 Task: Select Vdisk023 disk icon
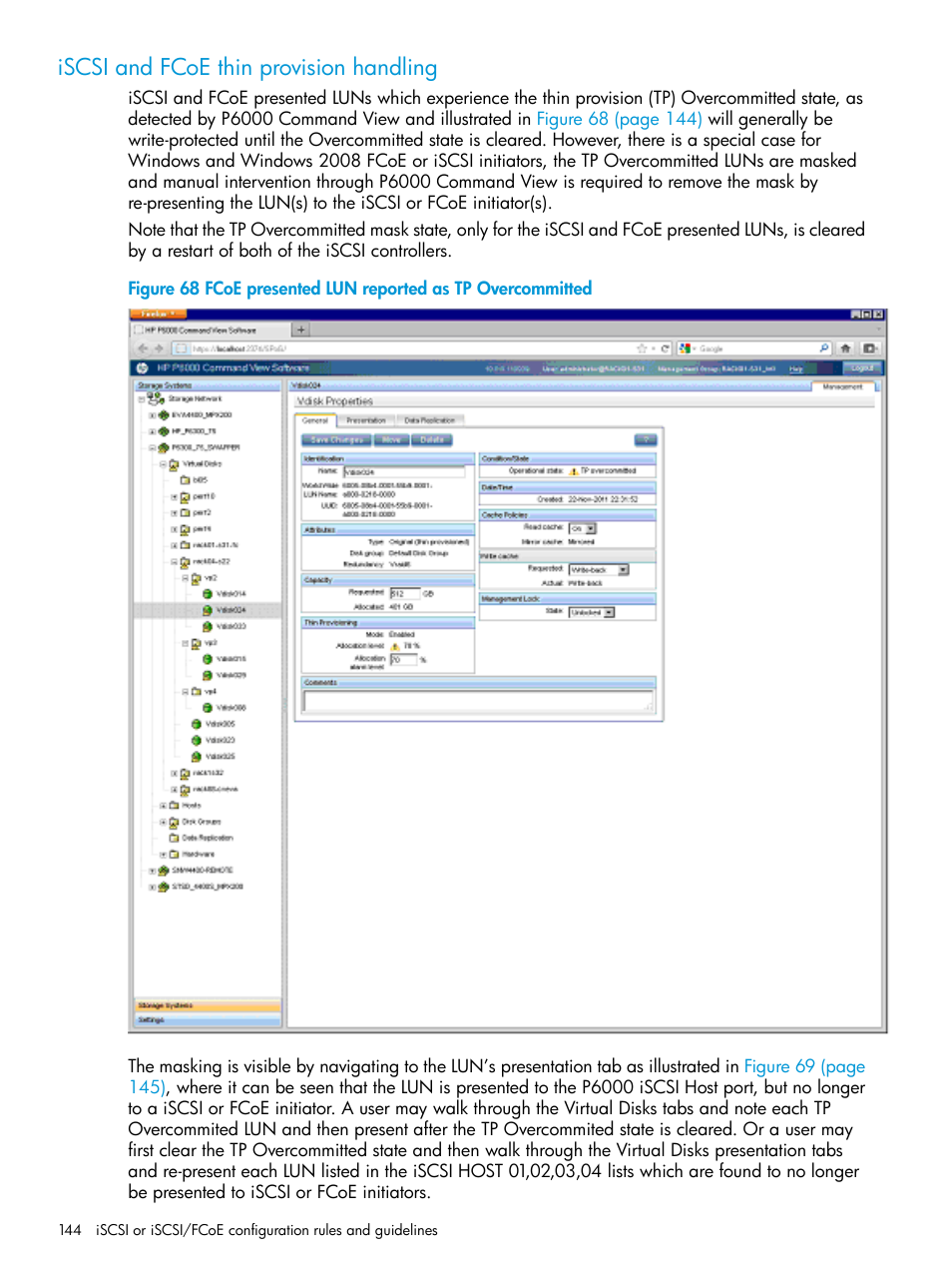pos(197,740)
